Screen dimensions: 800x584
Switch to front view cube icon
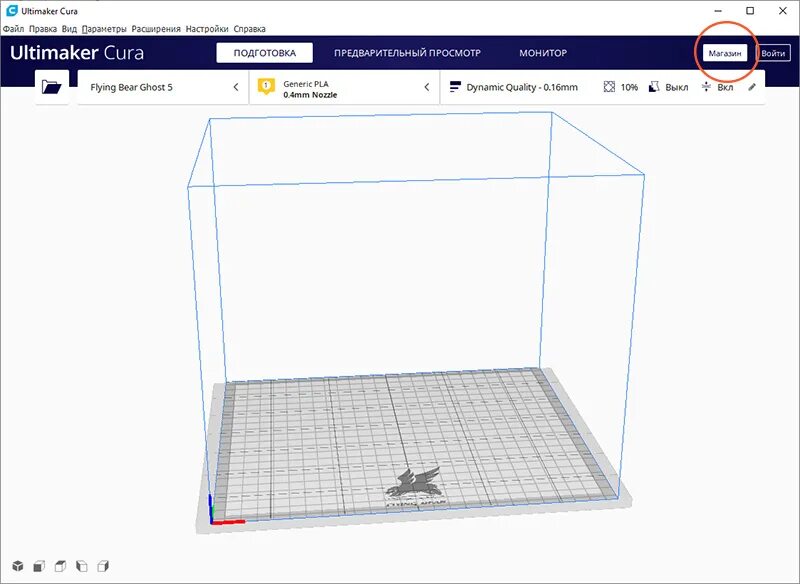click(x=39, y=566)
